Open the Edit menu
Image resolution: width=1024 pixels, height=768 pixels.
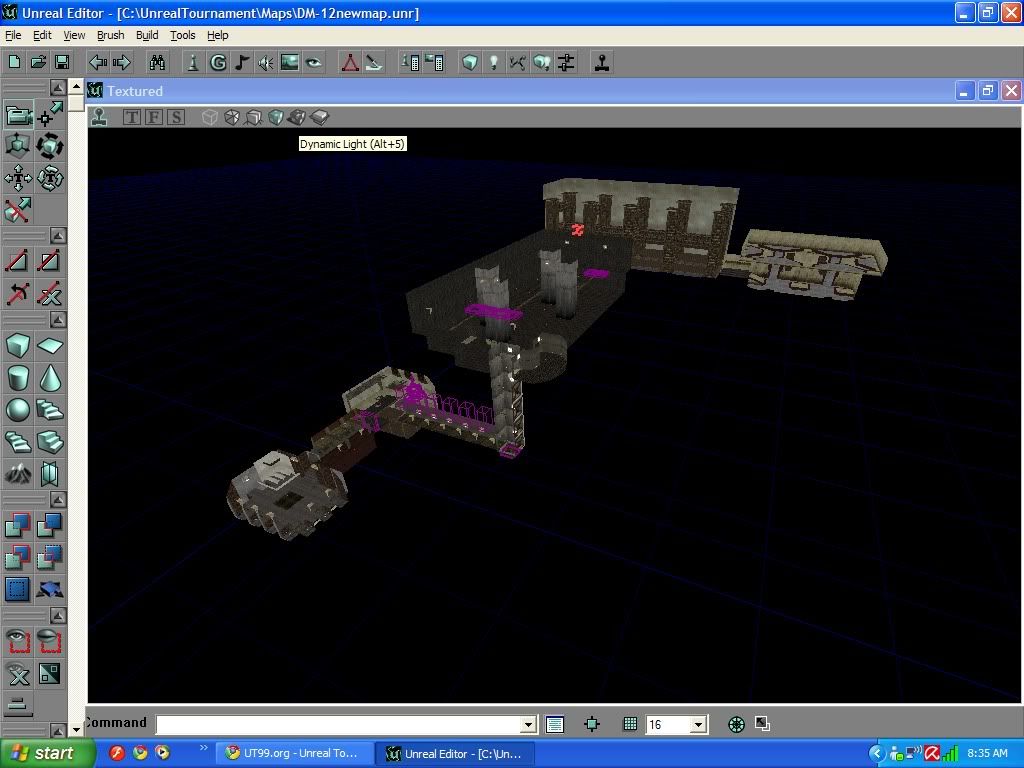[42, 35]
